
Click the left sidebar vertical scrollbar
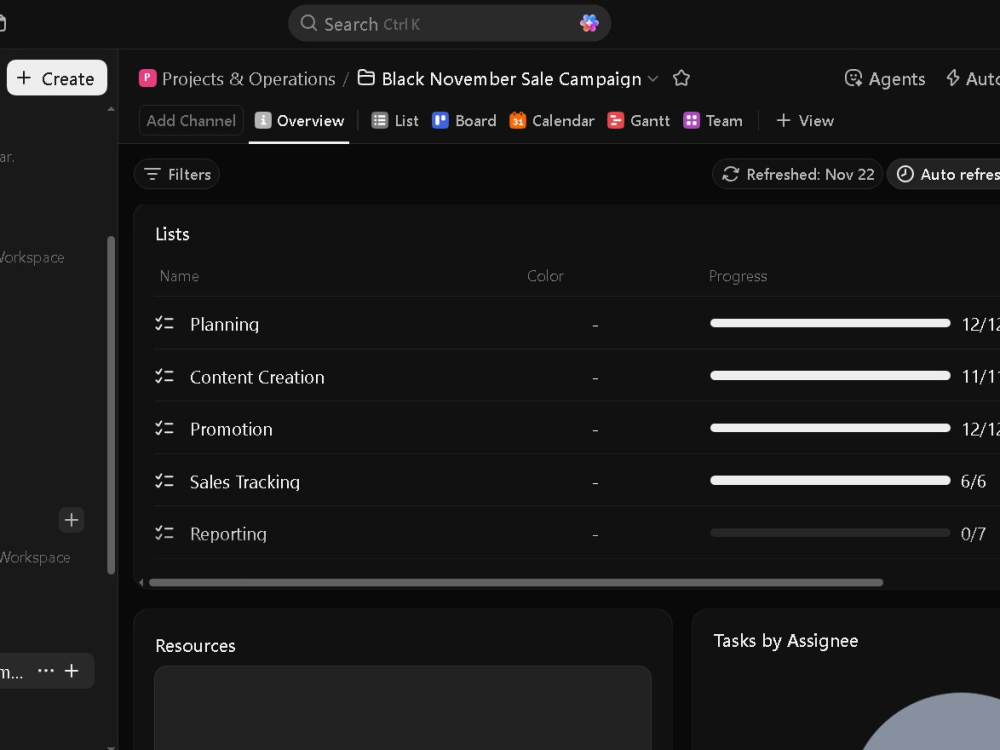(x=111, y=405)
